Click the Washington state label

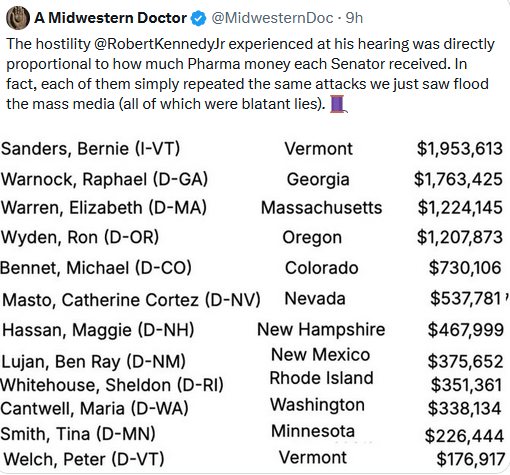(x=317, y=405)
